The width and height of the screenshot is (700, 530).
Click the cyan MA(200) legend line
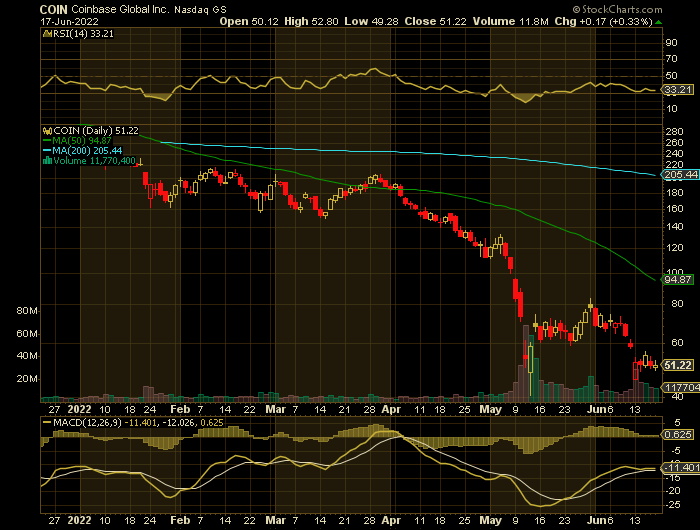(45, 150)
